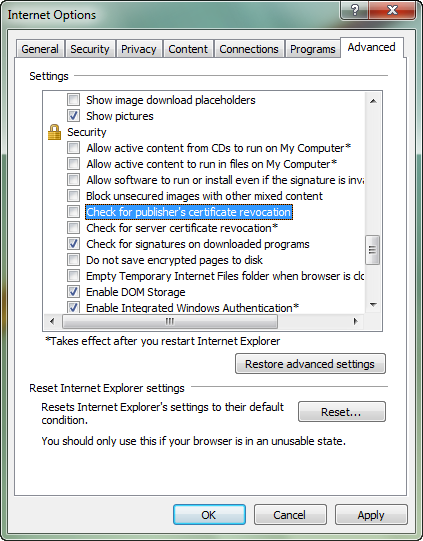Screen dimensions: 423x541
Task: Click the Reset... button
Action: point(342,412)
